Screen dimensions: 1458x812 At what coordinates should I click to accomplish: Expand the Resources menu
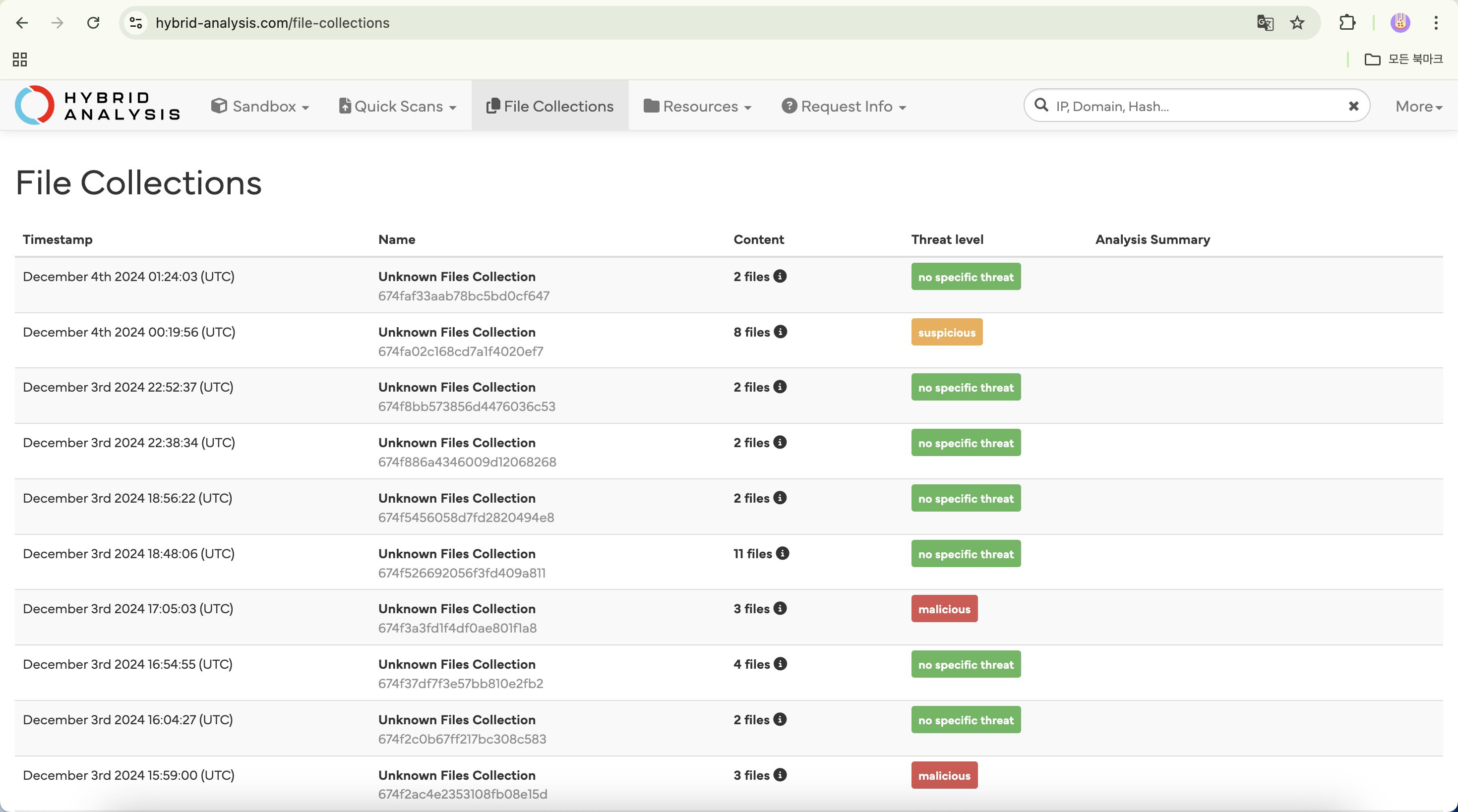tap(697, 106)
